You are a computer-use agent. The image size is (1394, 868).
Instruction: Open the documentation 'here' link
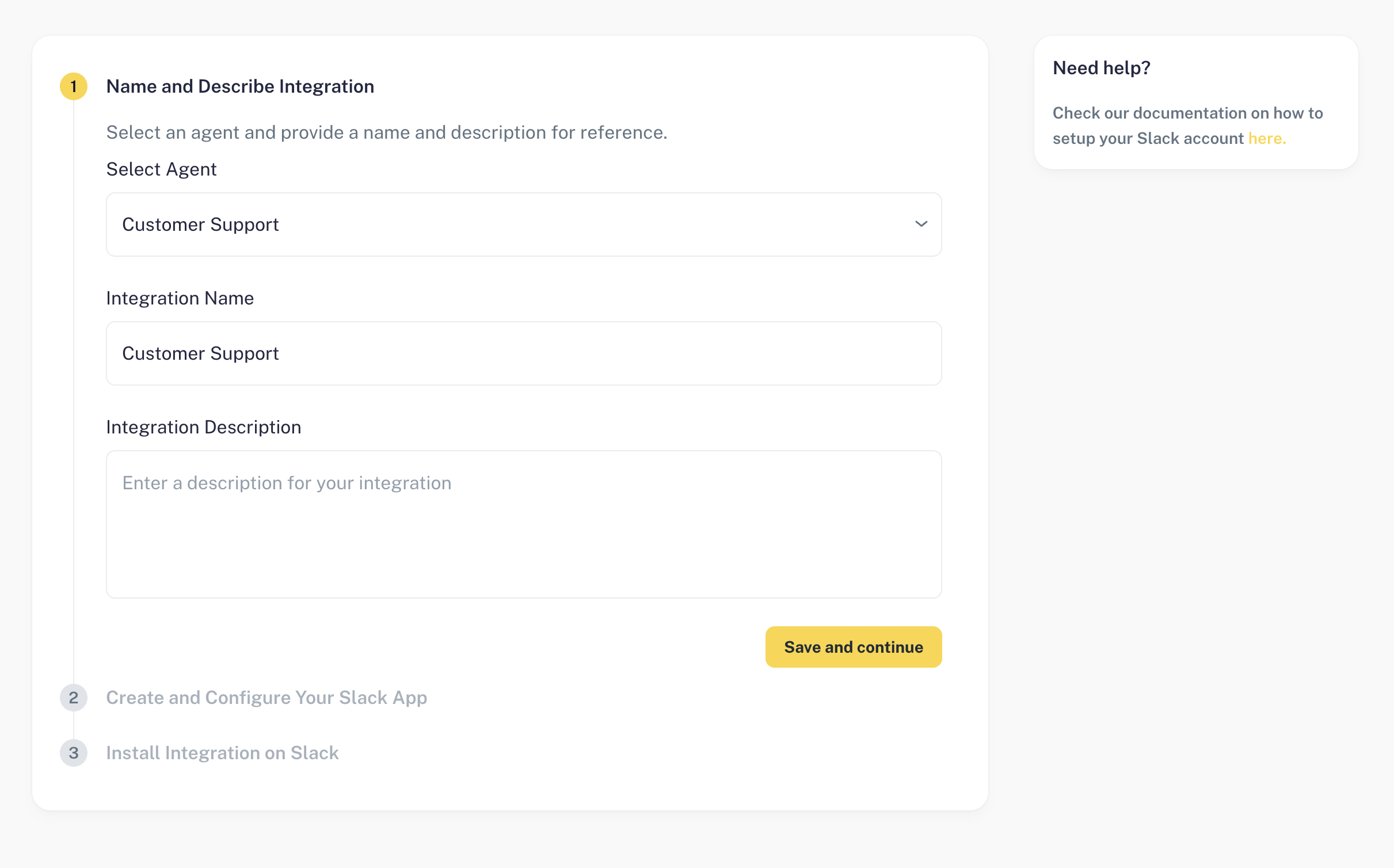click(1266, 139)
